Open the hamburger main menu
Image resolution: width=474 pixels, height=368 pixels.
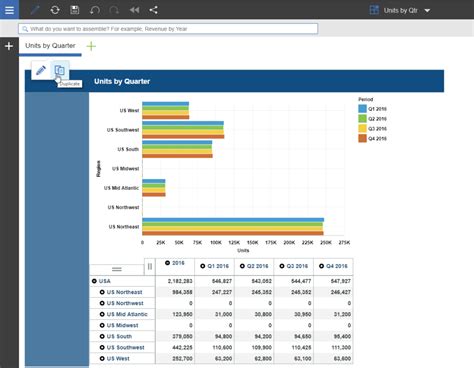click(x=9, y=10)
